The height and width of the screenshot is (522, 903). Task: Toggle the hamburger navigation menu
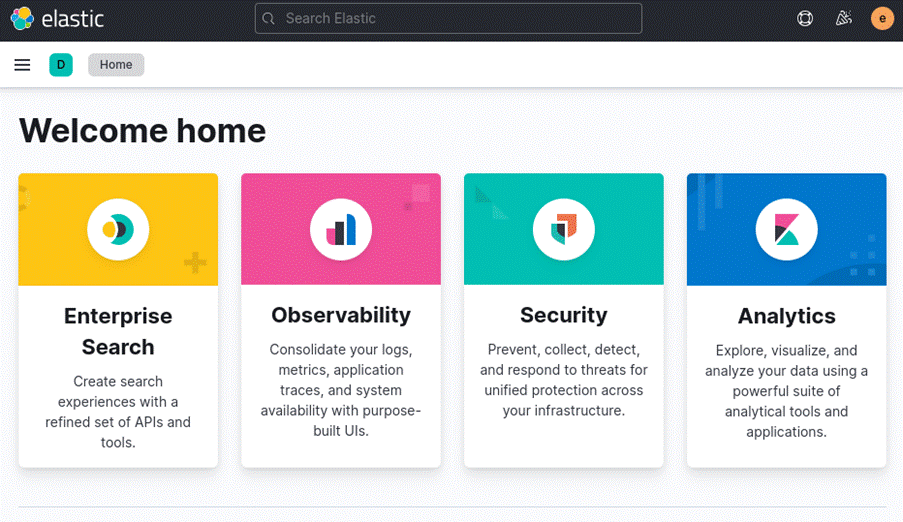point(22,65)
